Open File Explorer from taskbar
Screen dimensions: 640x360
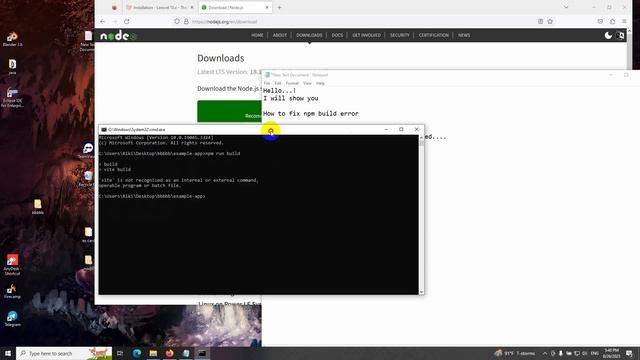point(153,353)
